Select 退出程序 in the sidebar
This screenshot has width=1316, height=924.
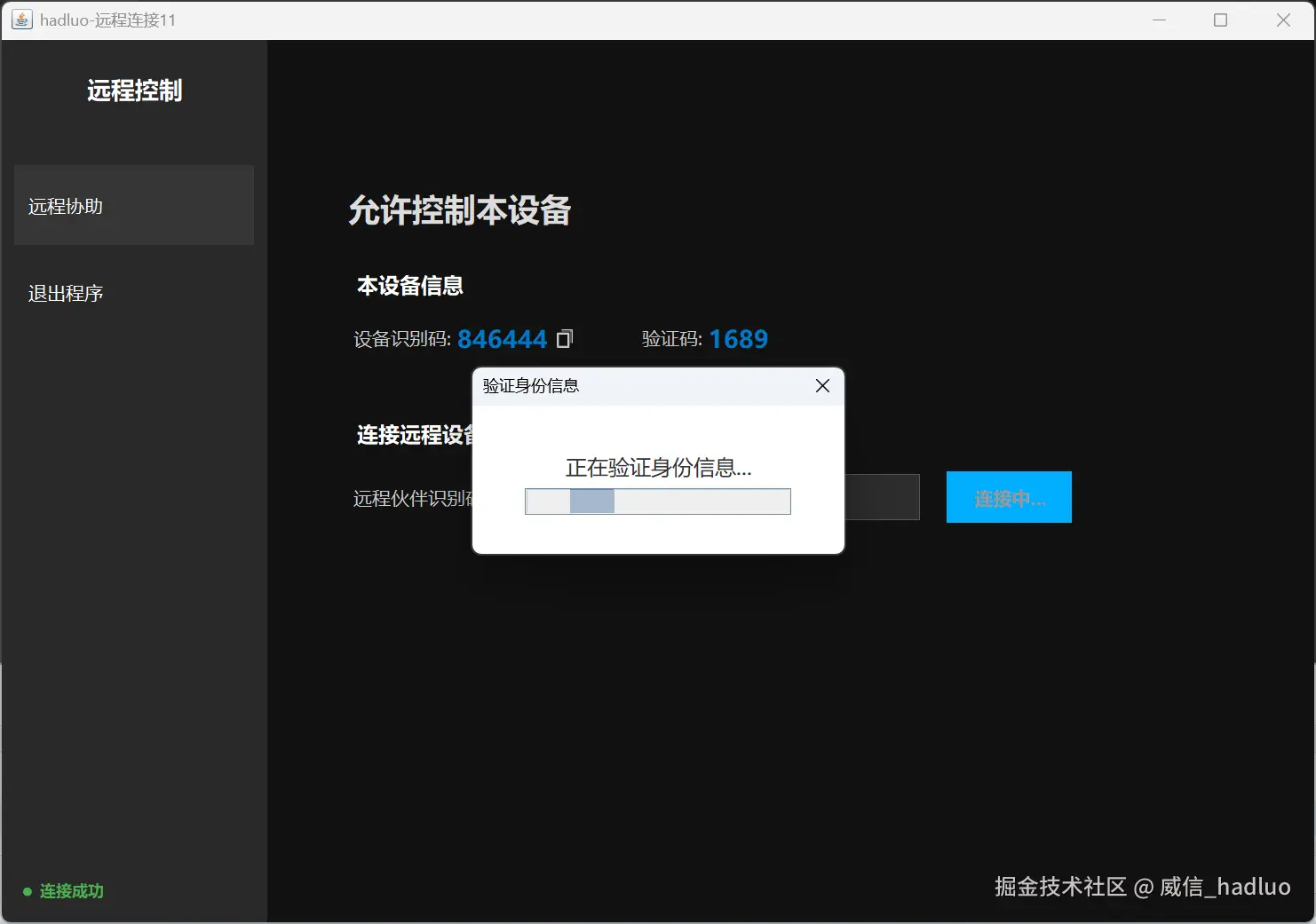tap(66, 294)
